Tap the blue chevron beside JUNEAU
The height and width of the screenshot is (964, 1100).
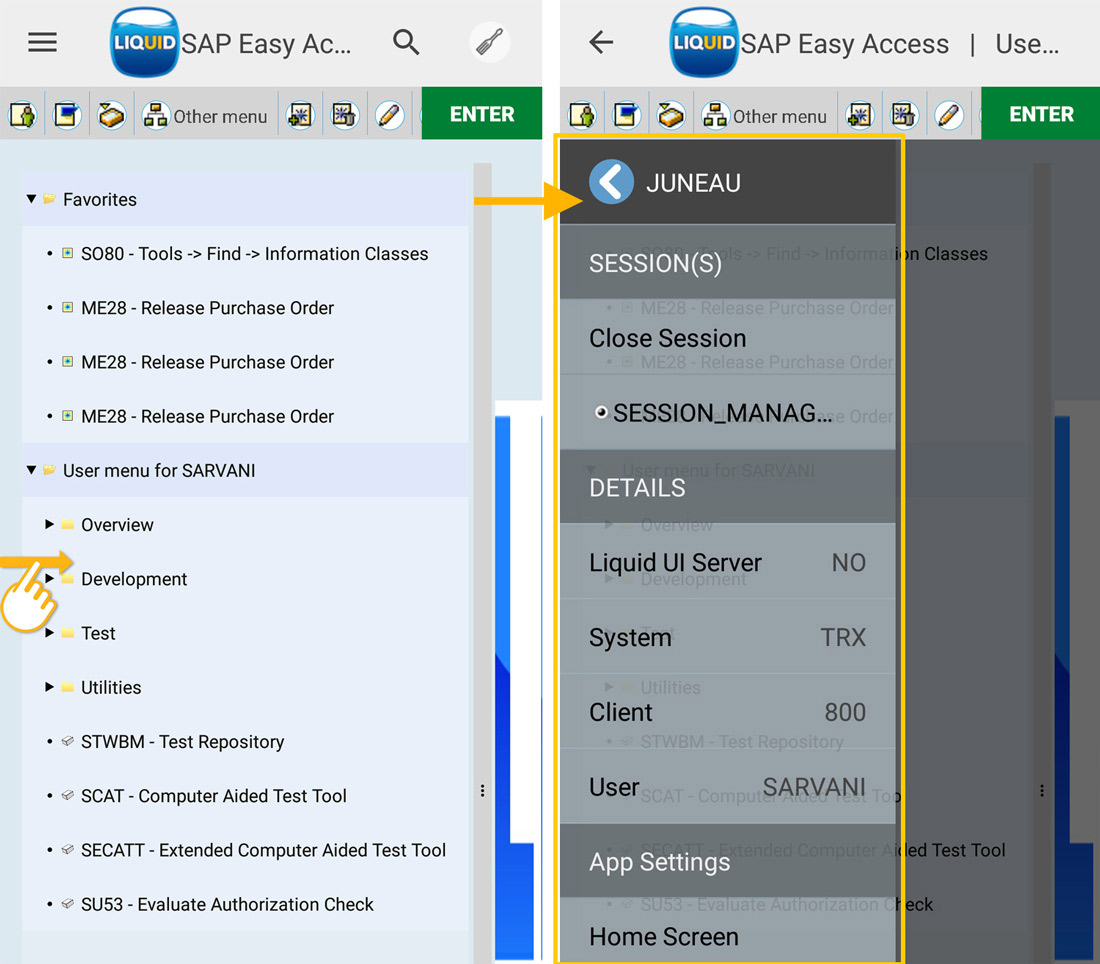[x=611, y=183]
